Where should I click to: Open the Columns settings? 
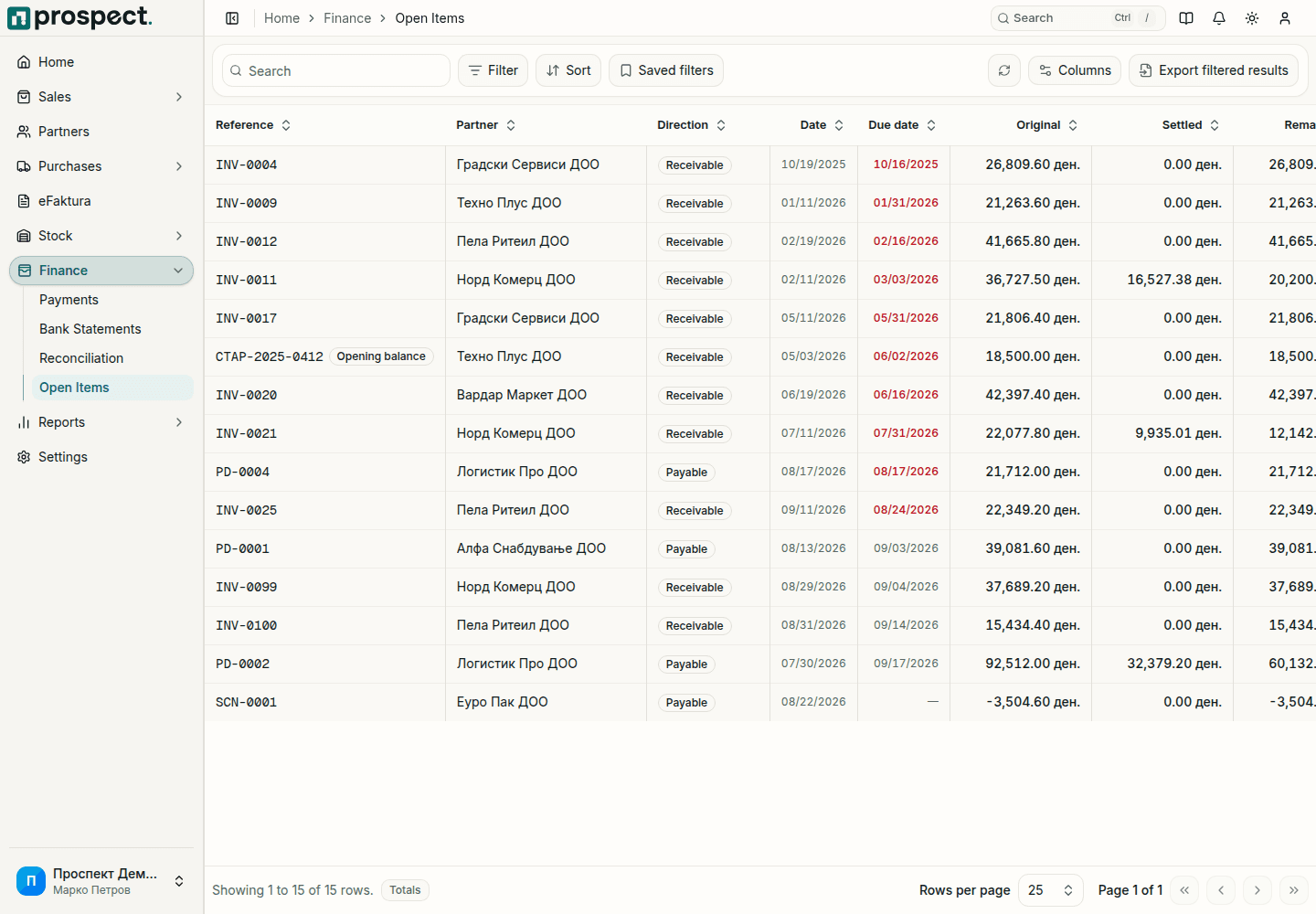1076,70
